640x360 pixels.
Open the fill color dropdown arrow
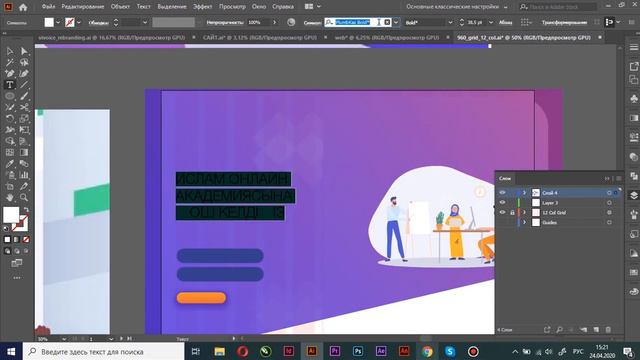[58, 22]
